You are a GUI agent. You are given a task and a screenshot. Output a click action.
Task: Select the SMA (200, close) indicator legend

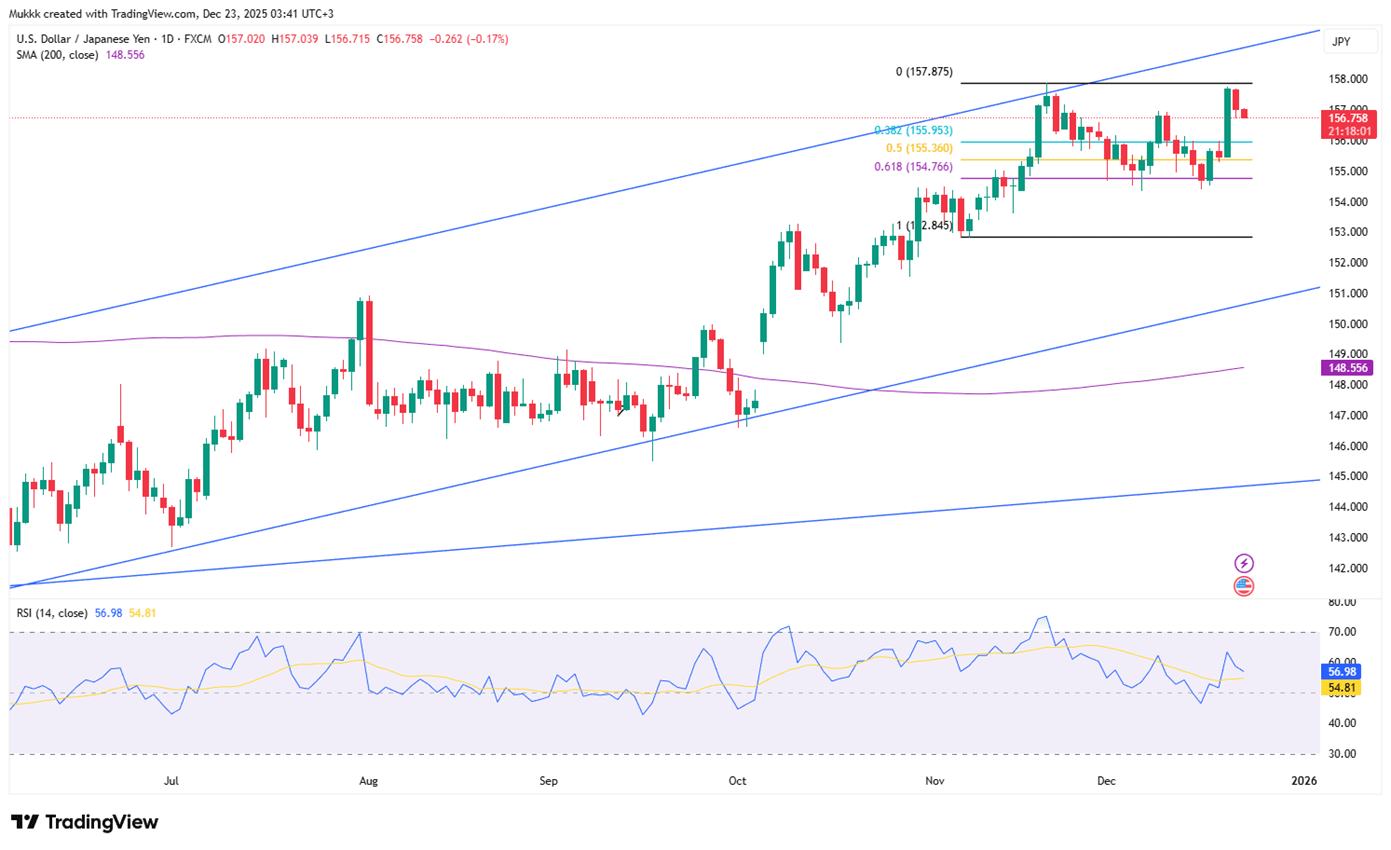pyautogui.click(x=57, y=55)
